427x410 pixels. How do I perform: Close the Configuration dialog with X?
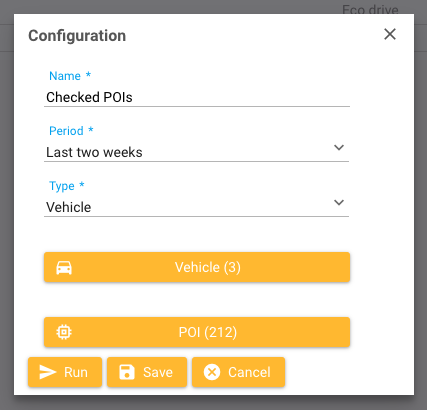click(x=390, y=34)
